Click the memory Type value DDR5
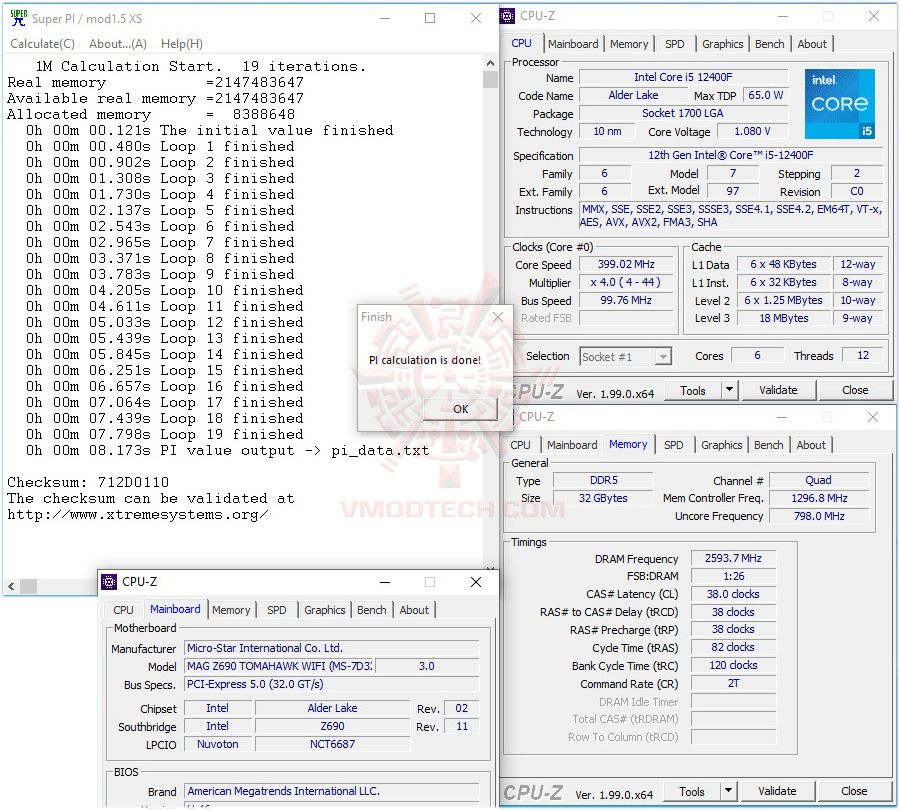The height and width of the screenshot is (810, 900). [603, 480]
